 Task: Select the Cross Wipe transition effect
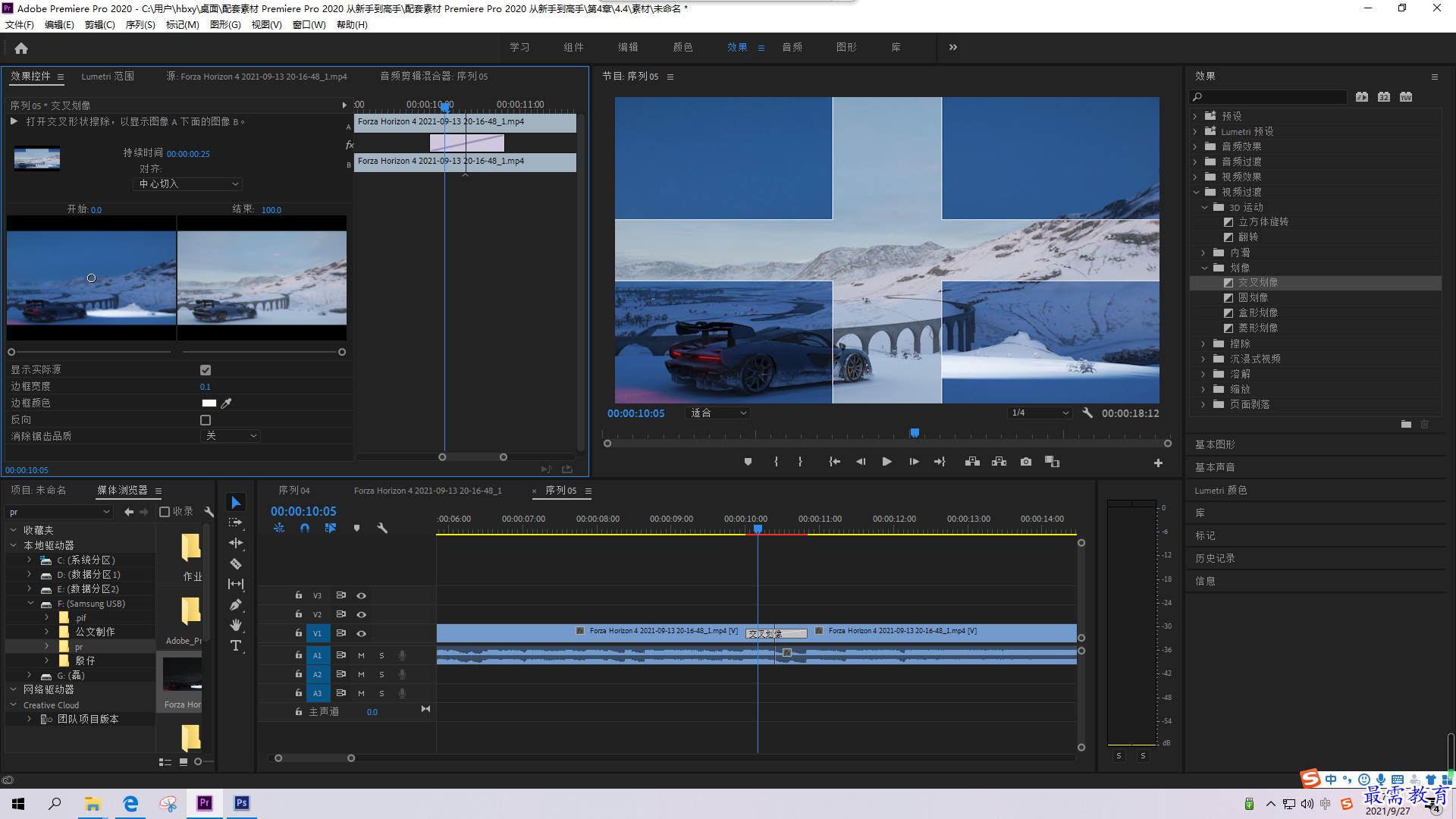click(x=1257, y=283)
